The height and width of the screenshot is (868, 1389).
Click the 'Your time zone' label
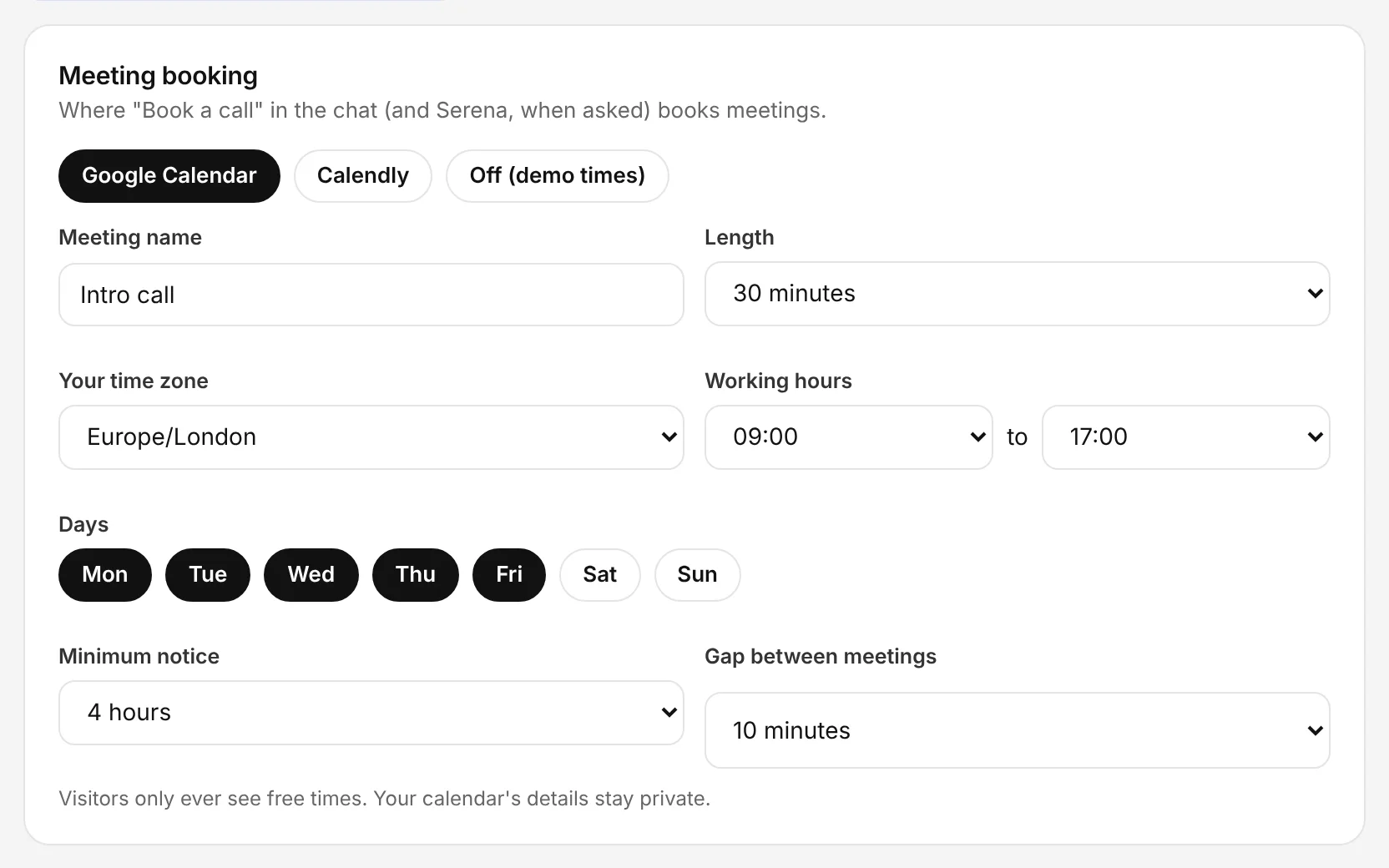point(134,381)
